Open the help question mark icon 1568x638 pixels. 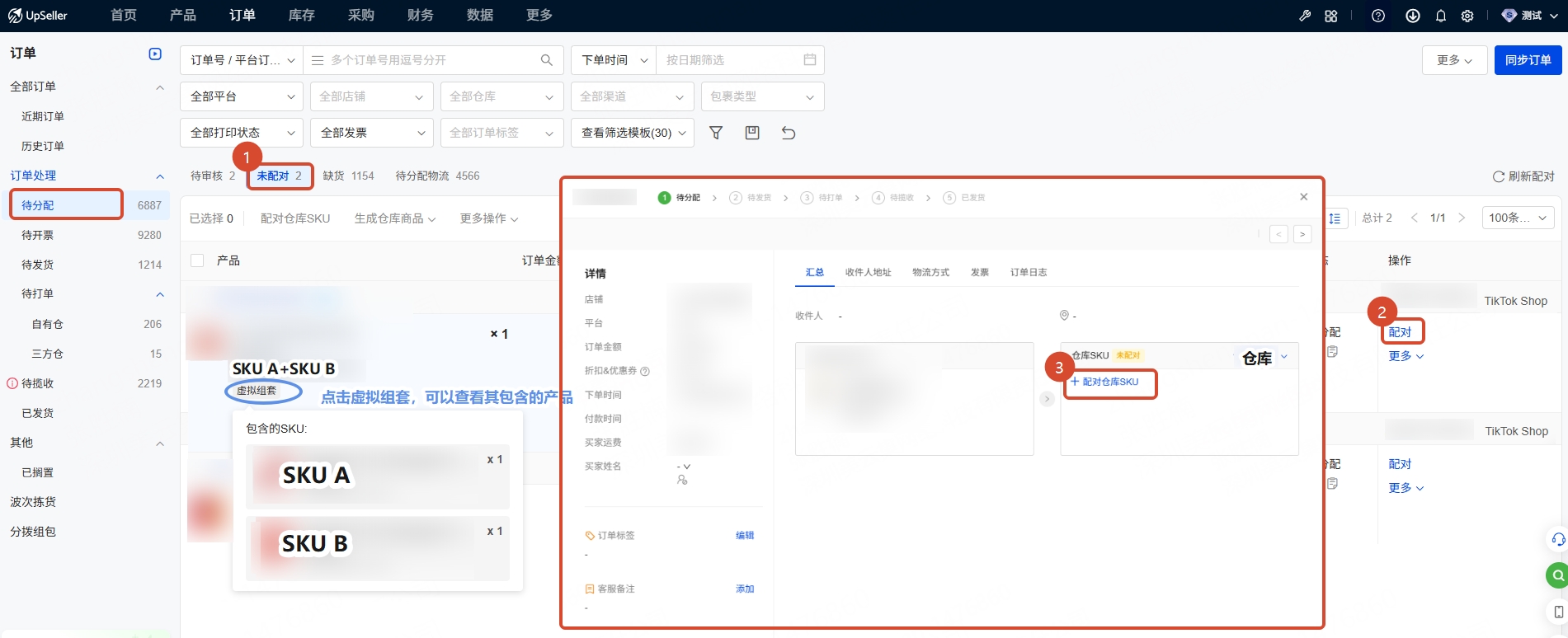point(1378,16)
